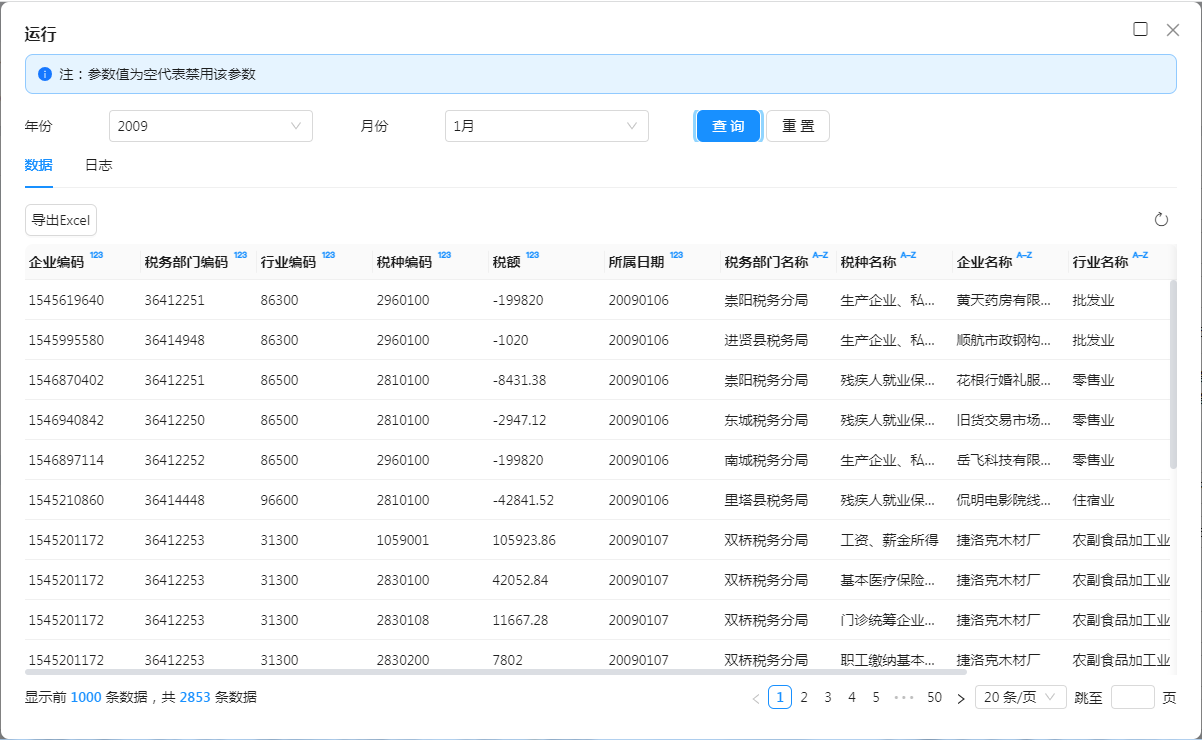
Task: Expand the 月份 dropdown showing 1月
Action: (x=546, y=126)
